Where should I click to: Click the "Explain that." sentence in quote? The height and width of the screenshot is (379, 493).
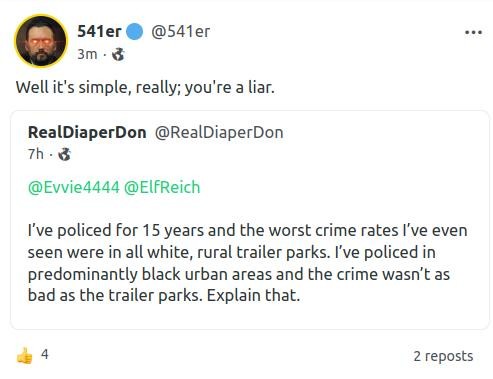pyautogui.click(x=253, y=295)
